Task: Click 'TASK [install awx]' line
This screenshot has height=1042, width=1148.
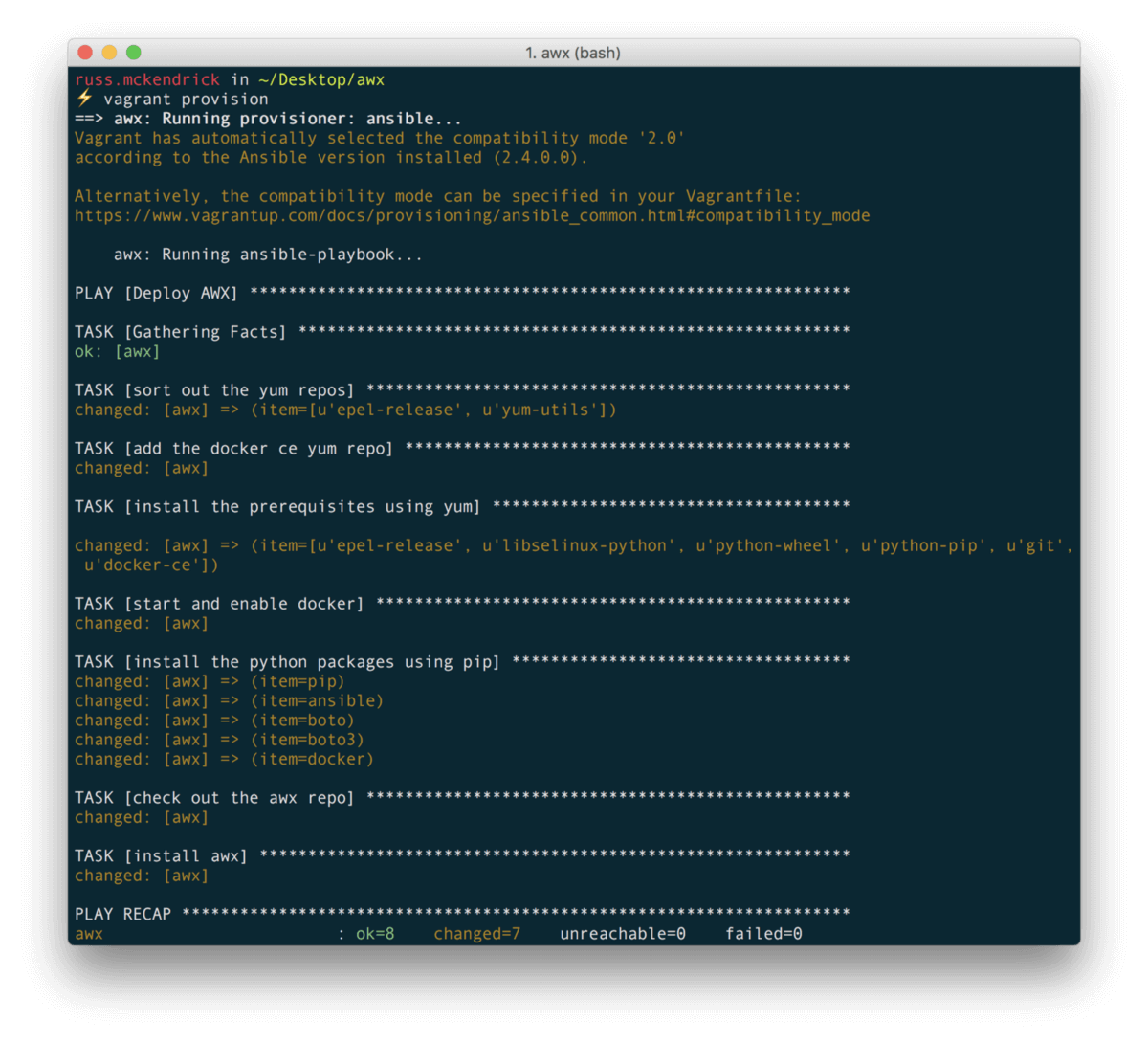Action: [x=161, y=856]
